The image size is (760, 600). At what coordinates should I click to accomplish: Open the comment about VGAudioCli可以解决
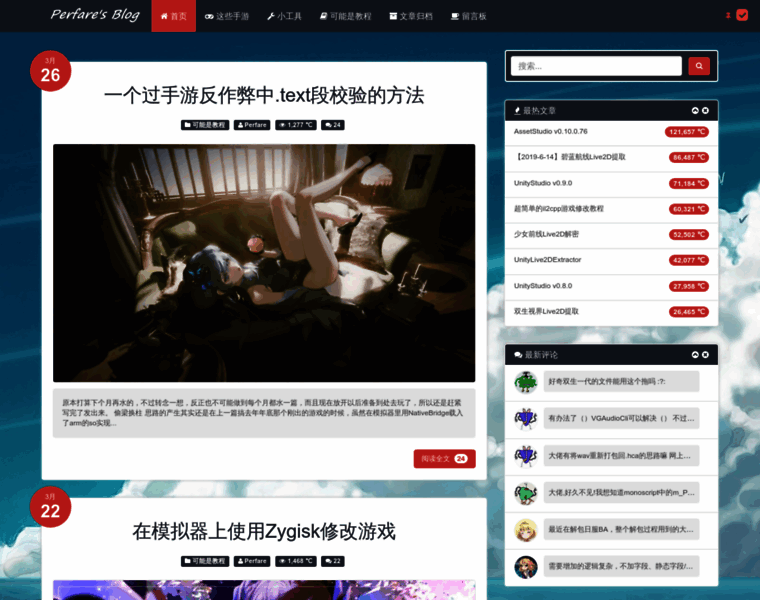click(621, 418)
